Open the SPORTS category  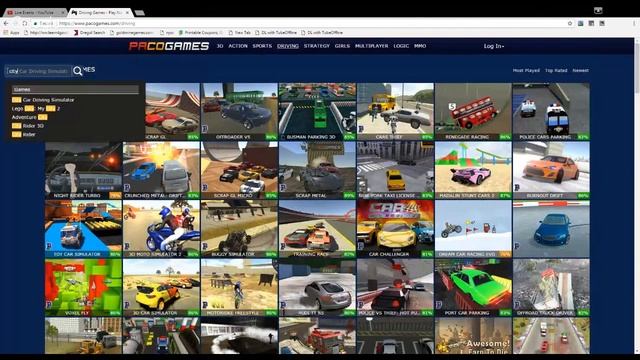(262, 46)
